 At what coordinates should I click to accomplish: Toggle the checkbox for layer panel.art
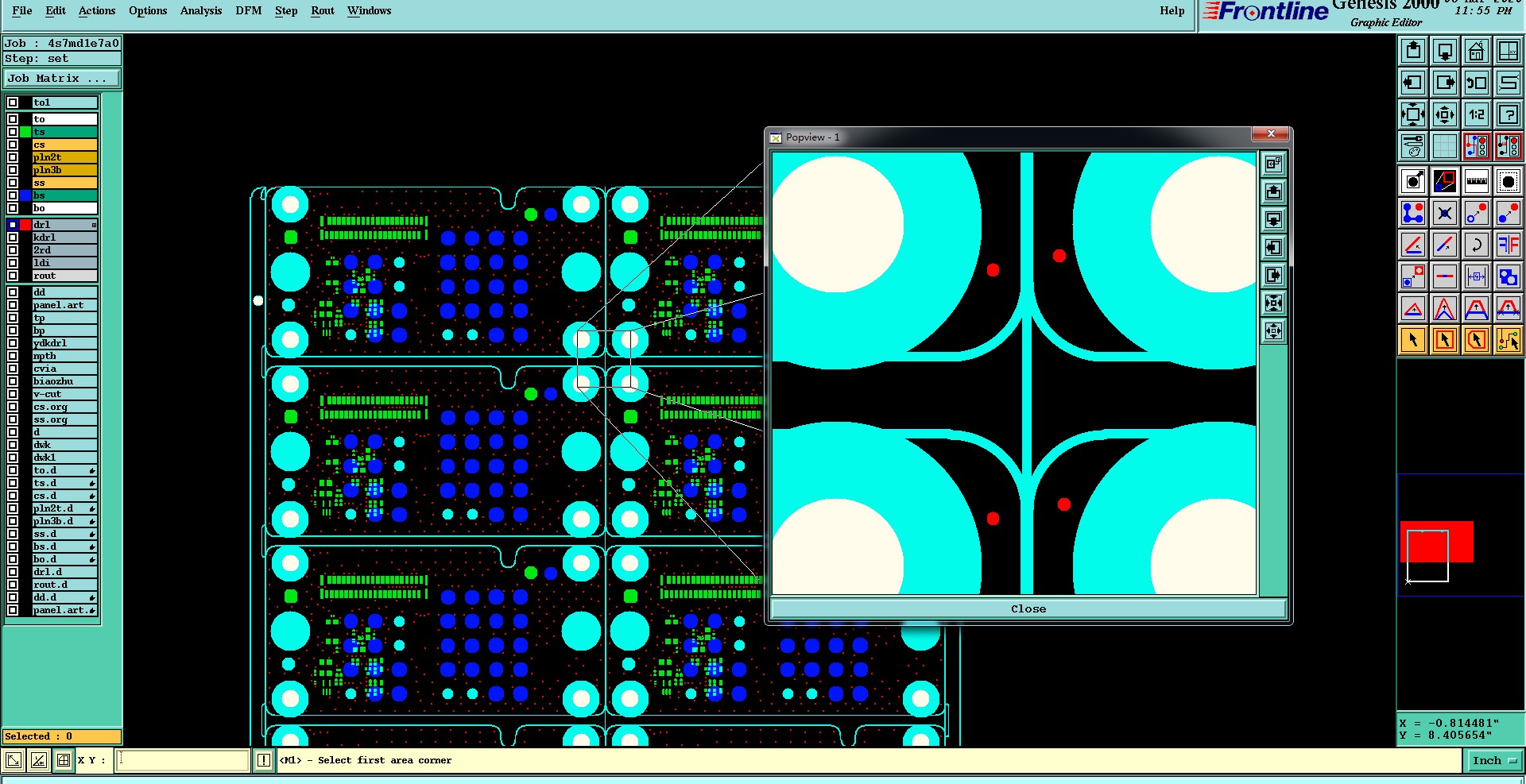[13, 305]
